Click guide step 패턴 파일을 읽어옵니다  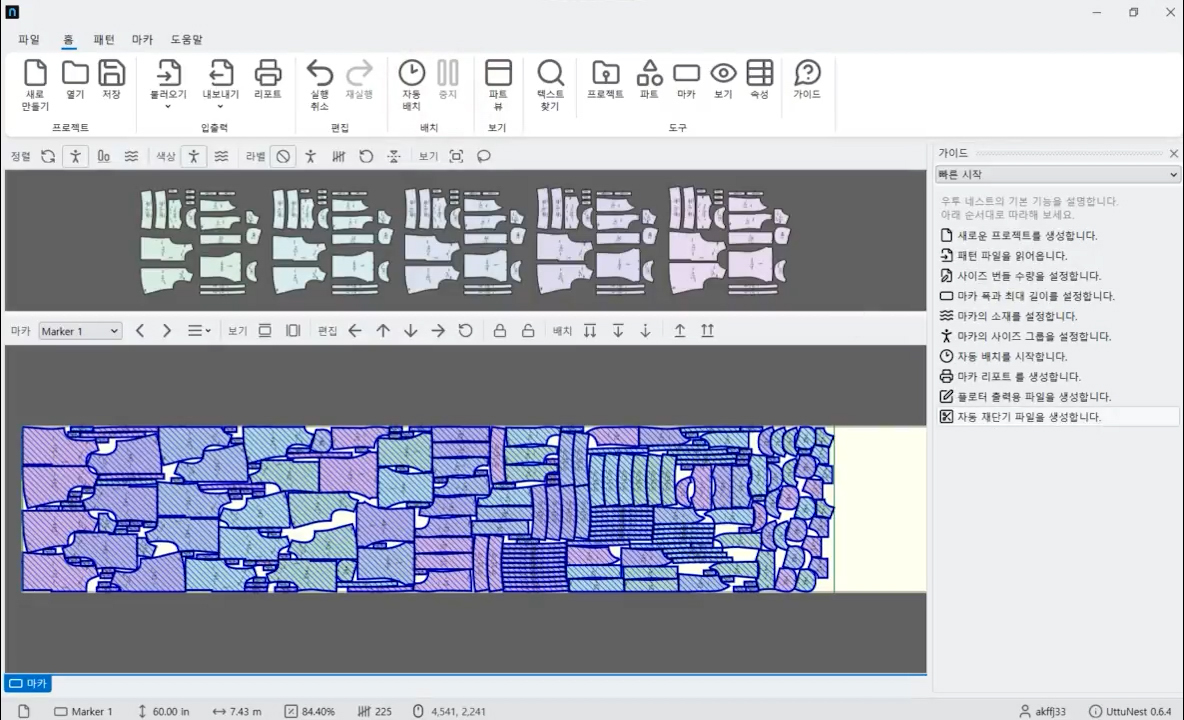pos(1012,256)
